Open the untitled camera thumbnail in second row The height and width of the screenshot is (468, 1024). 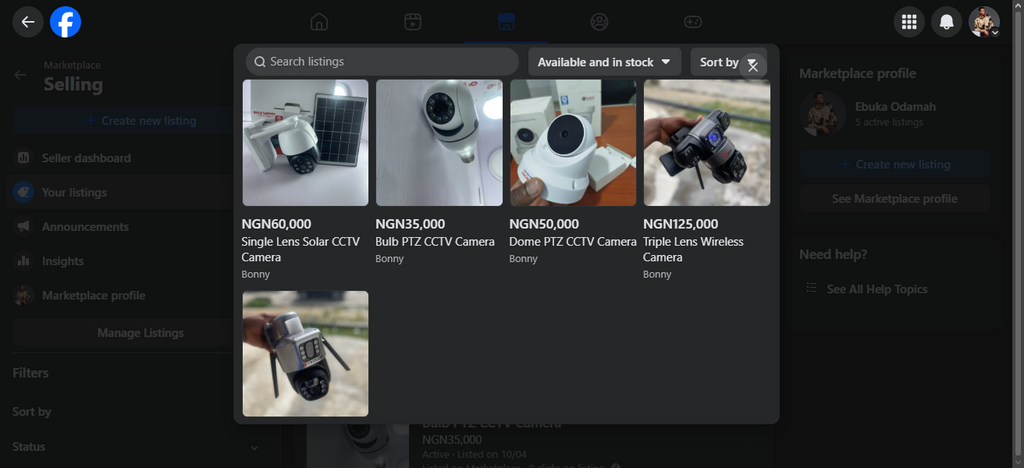(x=306, y=354)
